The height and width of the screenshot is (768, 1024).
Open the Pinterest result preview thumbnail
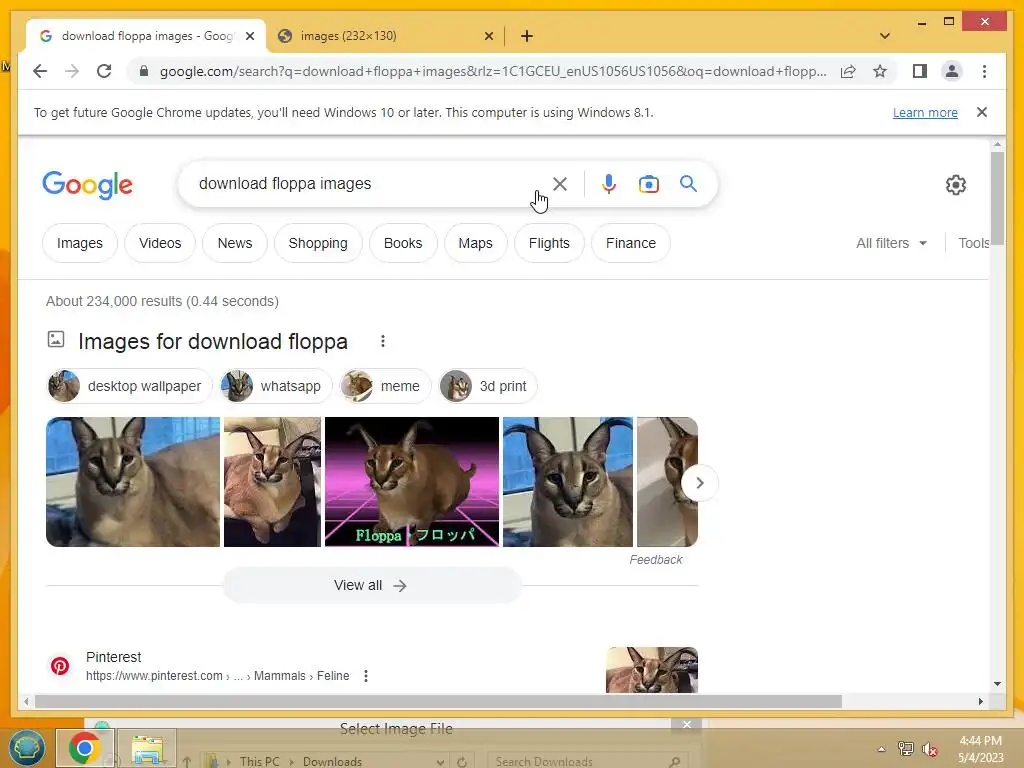click(652, 669)
